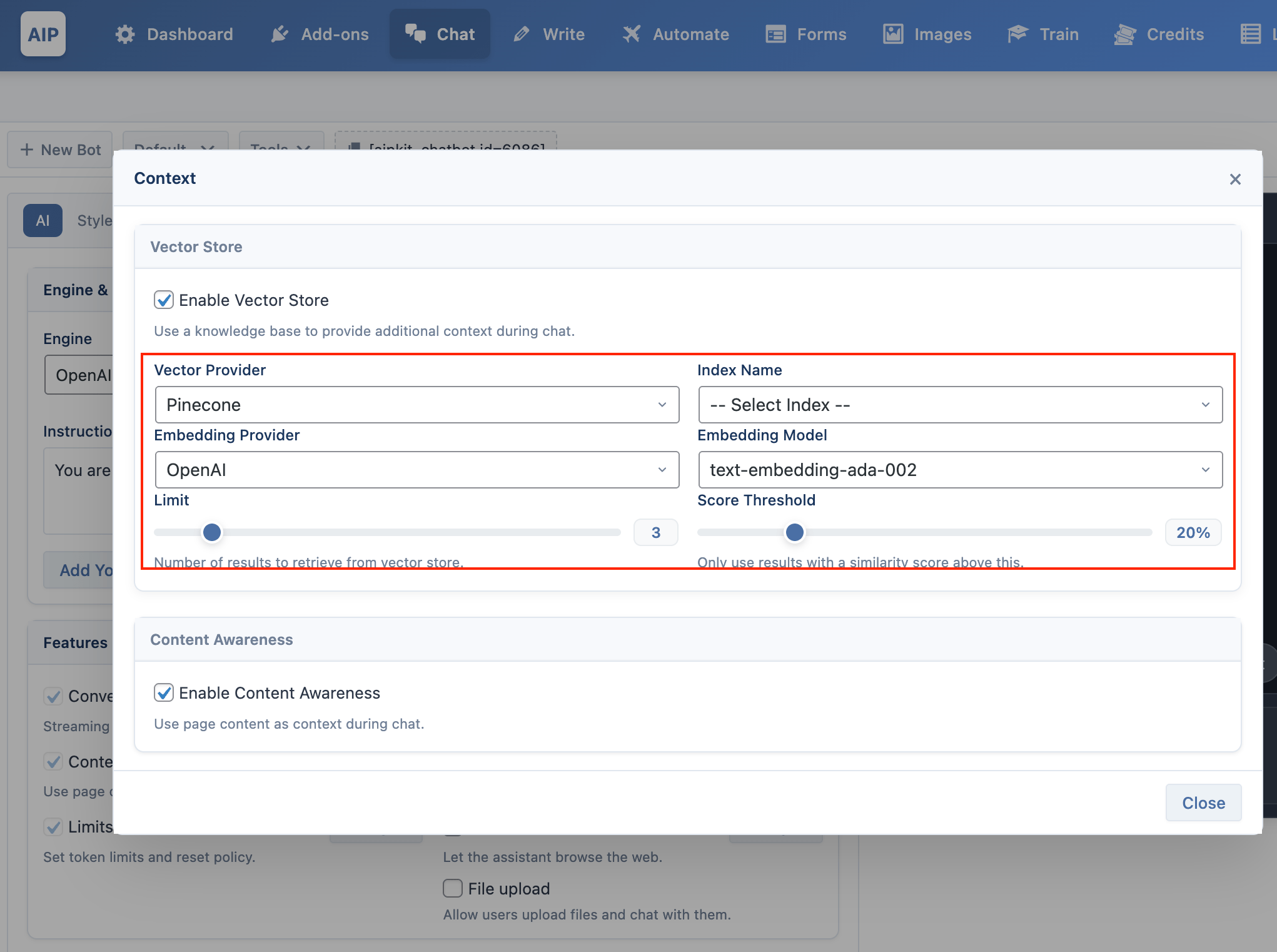Open the Index Name dropdown
The height and width of the screenshot is (952, 1277).
(961, 405)
